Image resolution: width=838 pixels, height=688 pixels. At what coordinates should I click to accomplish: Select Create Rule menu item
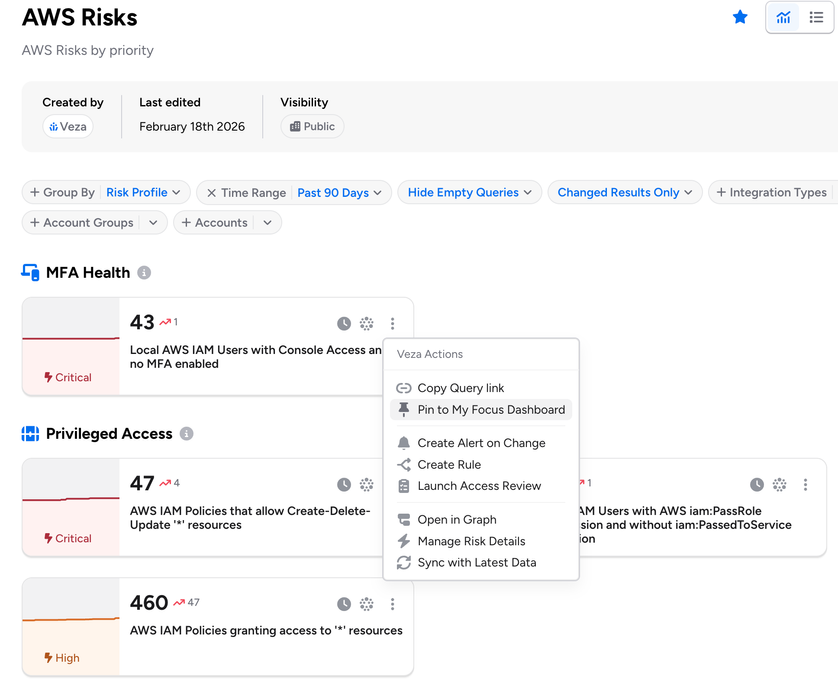pos(481,465)
